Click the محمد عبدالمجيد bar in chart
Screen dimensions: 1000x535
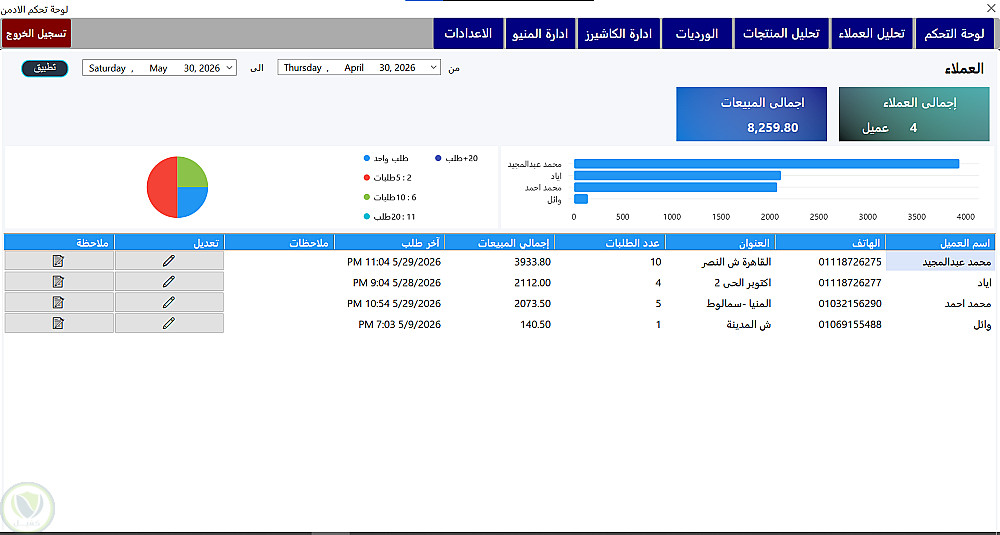(x=767, y=164)
